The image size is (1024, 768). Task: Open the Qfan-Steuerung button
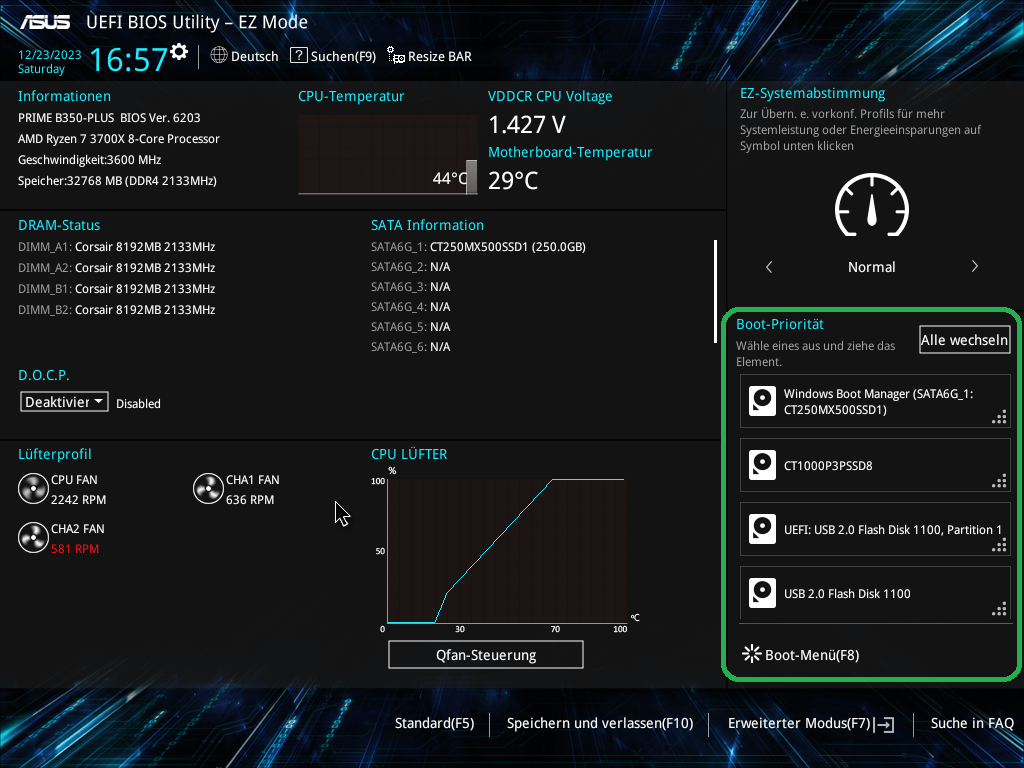tap(486, 654)
